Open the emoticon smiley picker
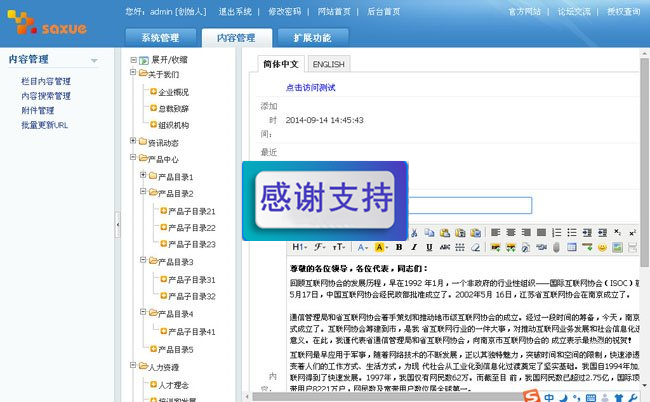This screenshot has width=650, height=402. click(x=602, y=247)
